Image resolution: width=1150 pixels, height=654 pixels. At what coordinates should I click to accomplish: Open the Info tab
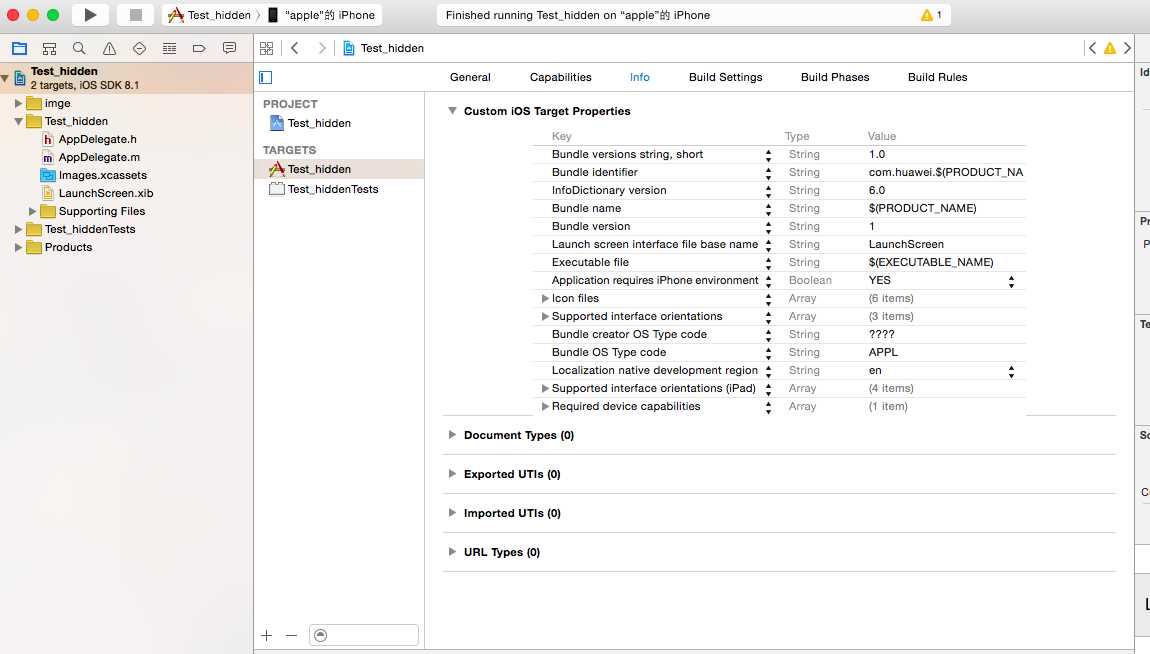coord(640,77)
